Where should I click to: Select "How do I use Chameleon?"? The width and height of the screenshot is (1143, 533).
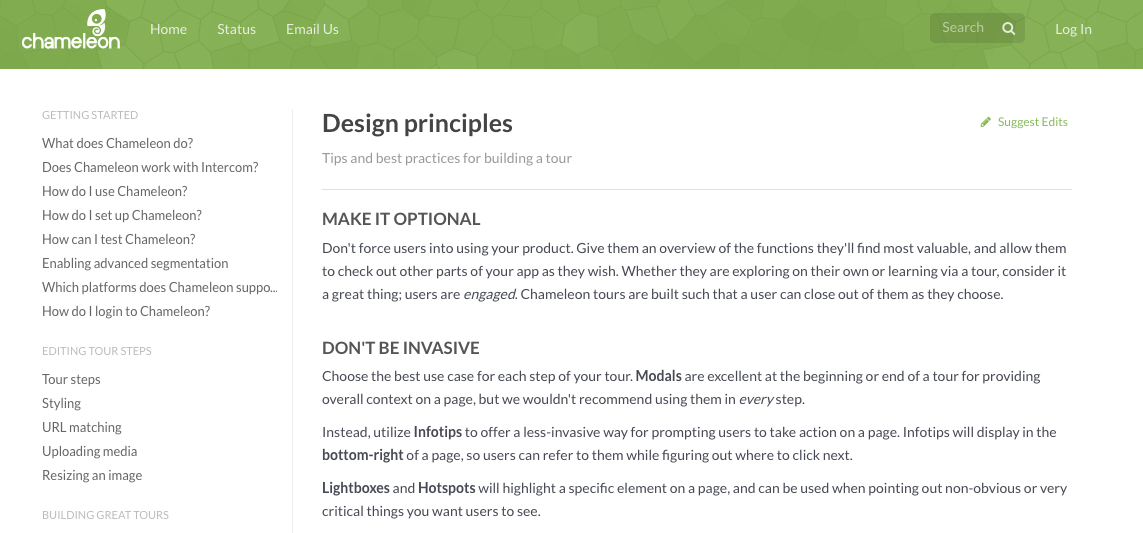[114, 191]
